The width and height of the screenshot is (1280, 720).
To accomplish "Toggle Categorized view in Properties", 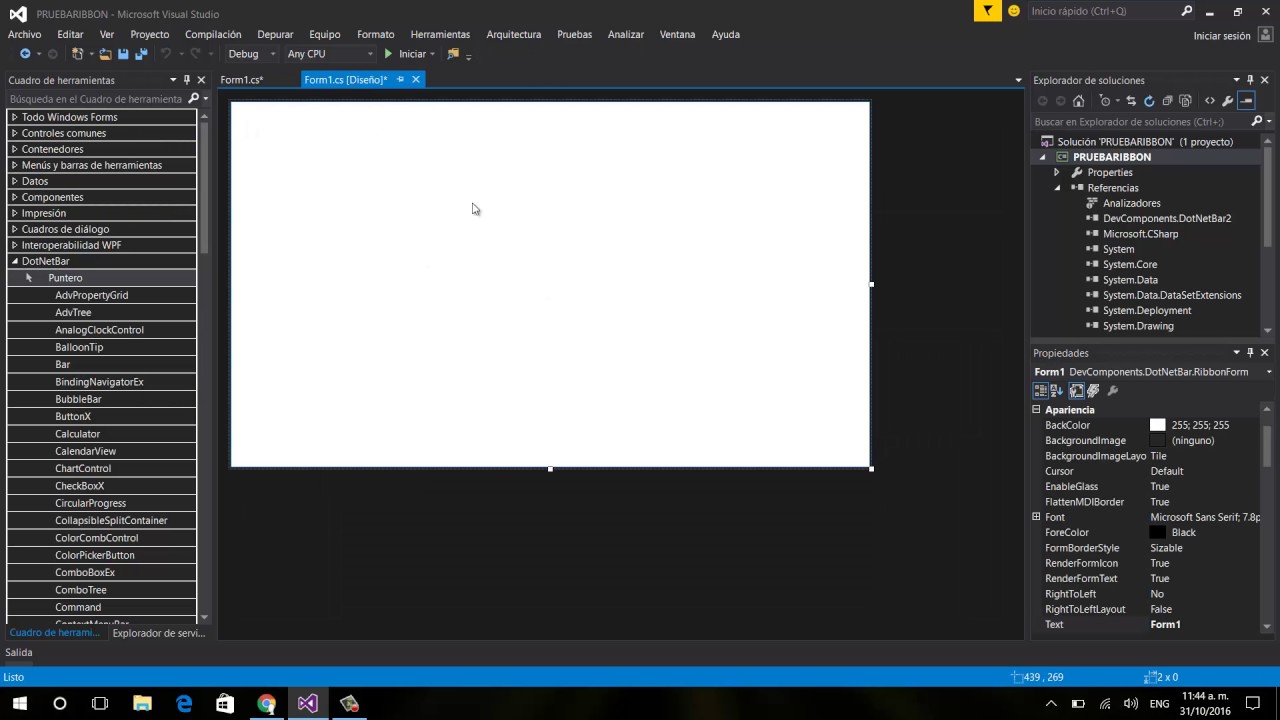I will coord(1041,391).
